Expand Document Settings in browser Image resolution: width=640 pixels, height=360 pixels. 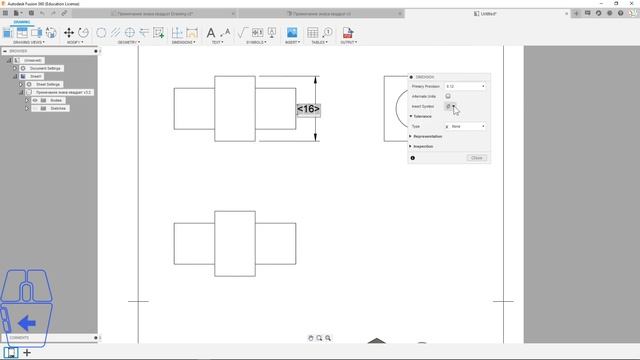(x=15, y=68)
